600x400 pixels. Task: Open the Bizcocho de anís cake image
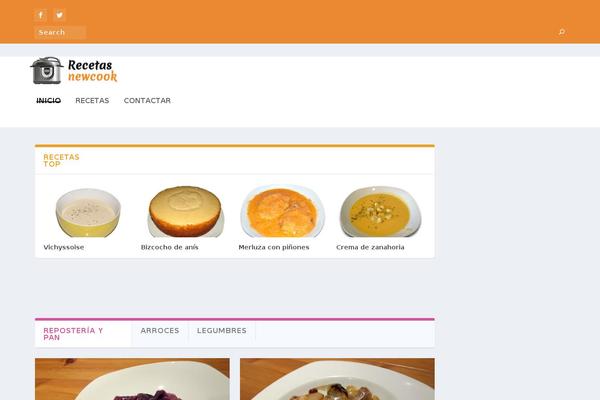click(x=185, y=211)
